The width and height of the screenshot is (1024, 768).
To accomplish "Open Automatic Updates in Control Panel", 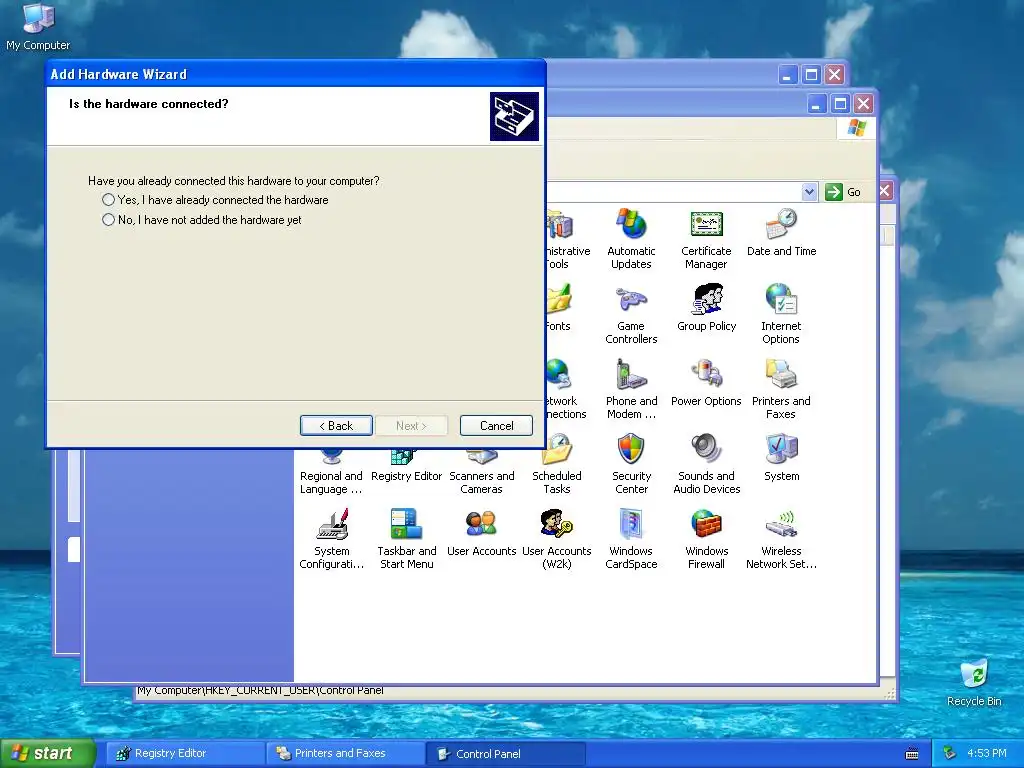I will click(631, 239).
